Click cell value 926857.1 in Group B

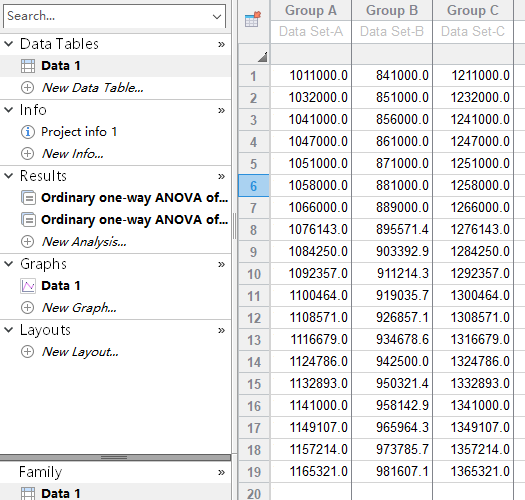[x=392, y=317]
